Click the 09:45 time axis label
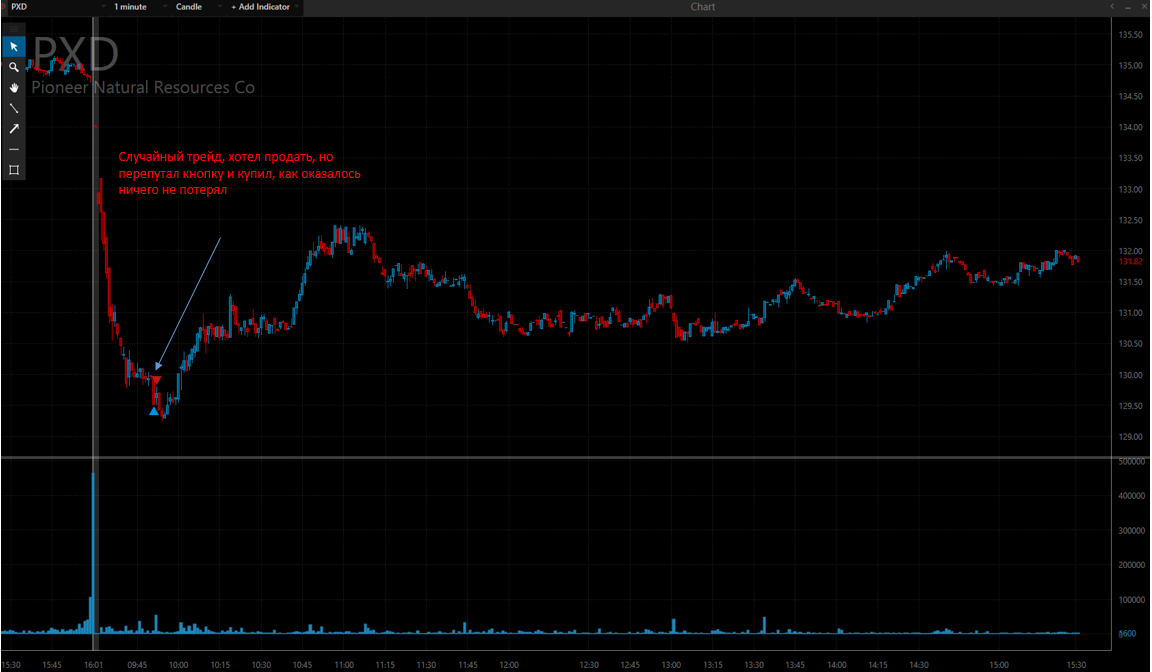1152x672 pixels. (137, 665)
